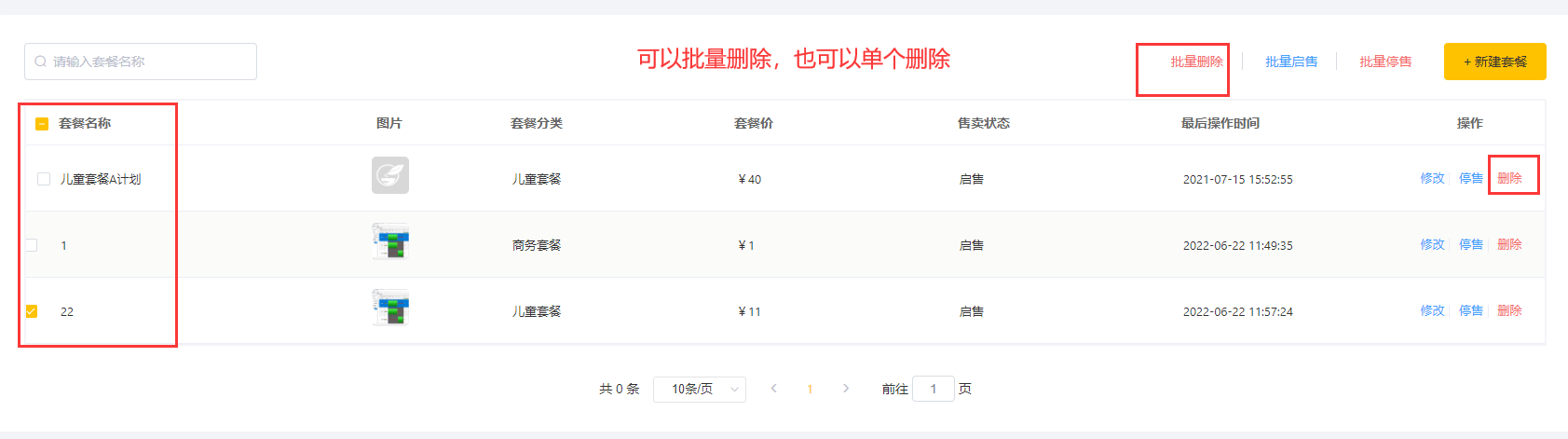Click the search magnifier icon

tap(41, 62)
